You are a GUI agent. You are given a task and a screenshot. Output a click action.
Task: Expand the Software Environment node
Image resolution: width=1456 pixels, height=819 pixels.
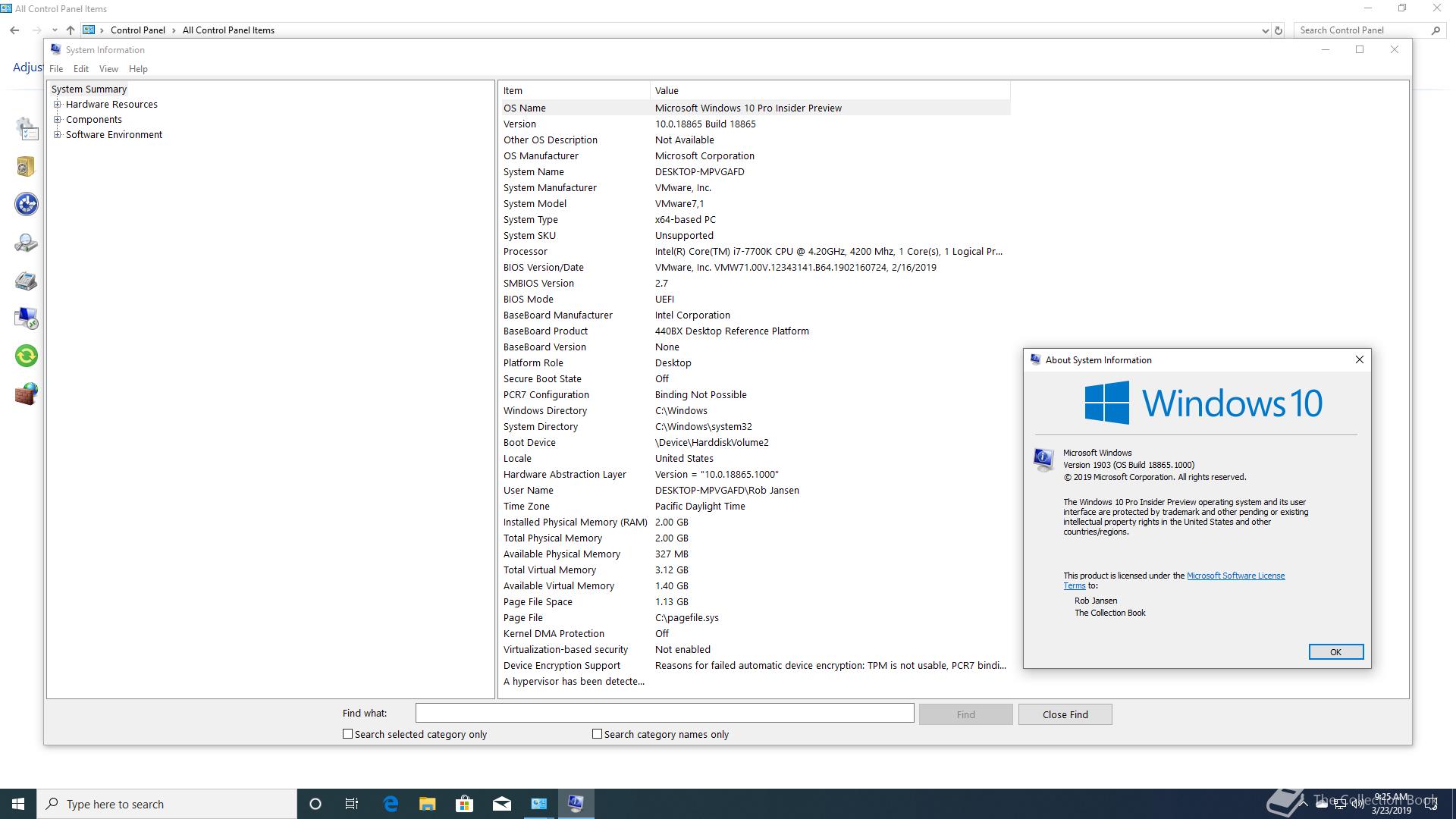57,135
